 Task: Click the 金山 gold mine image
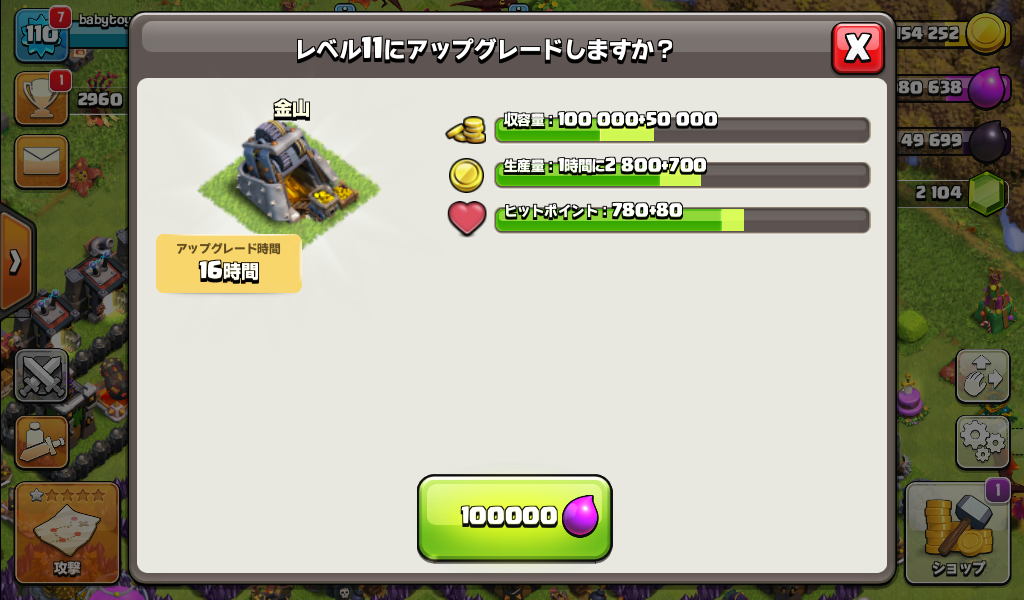click(289, 178)
